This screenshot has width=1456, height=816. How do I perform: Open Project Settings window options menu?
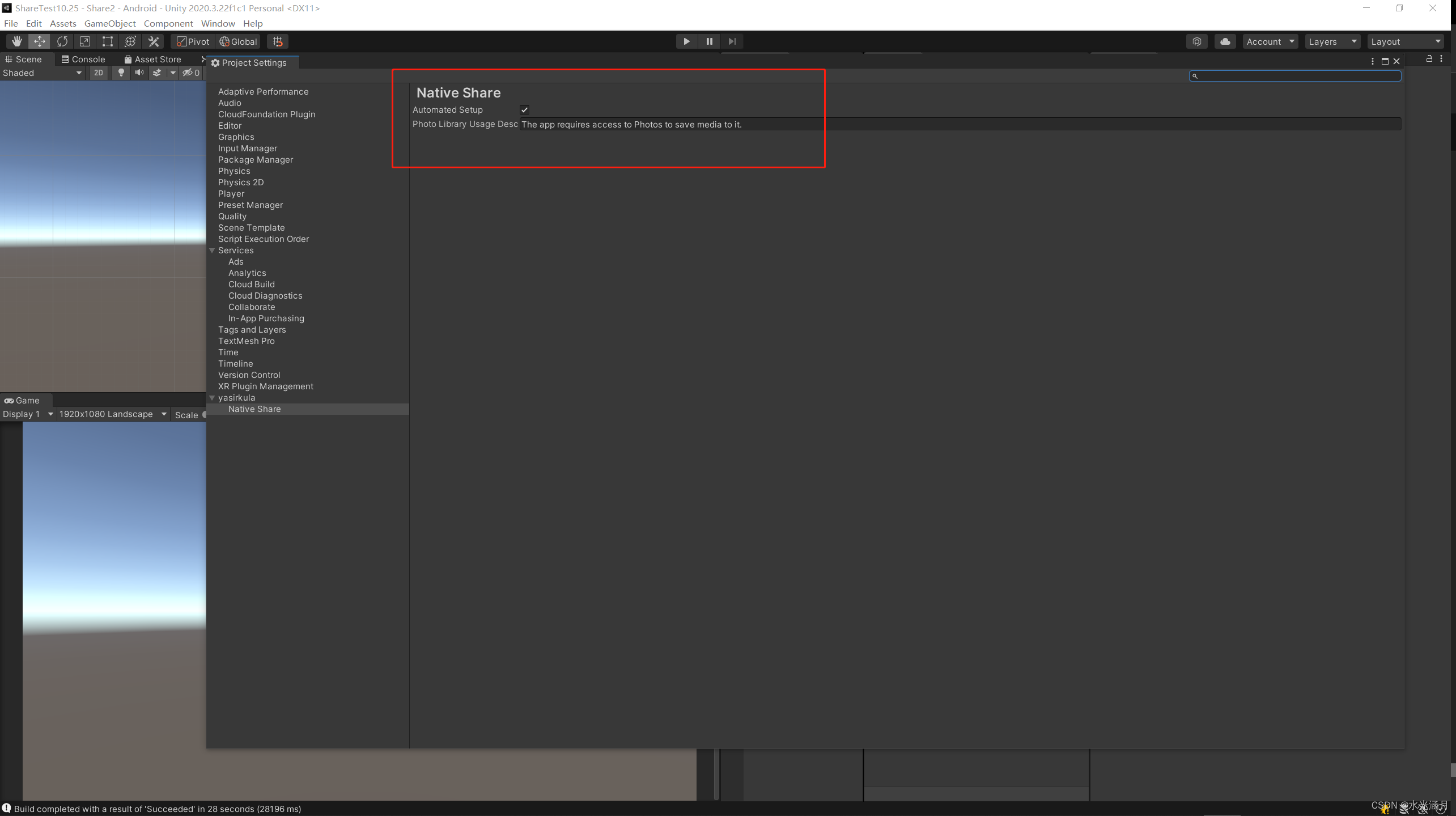click(1372, 61)
